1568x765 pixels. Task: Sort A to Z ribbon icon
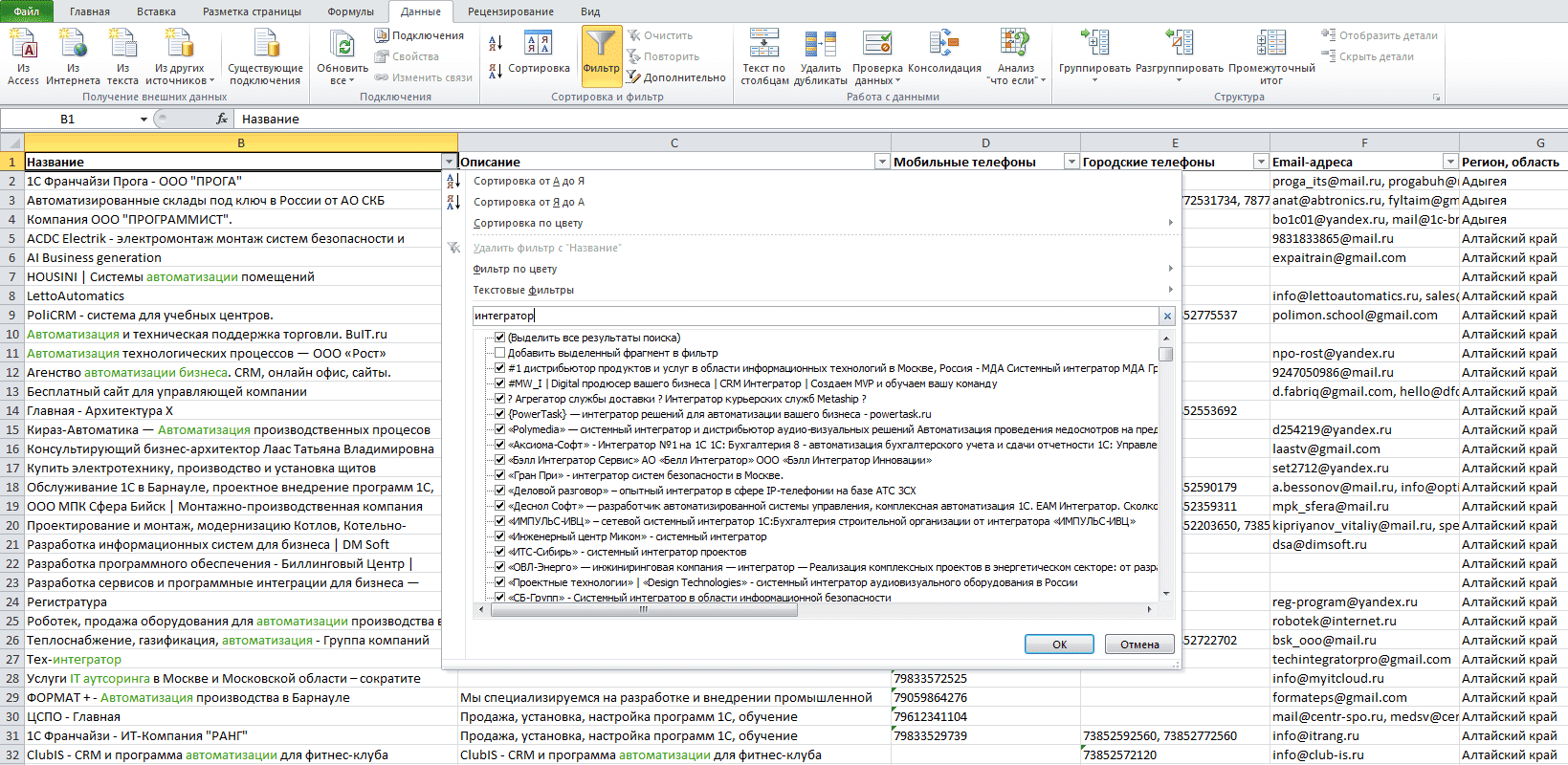pyautogui.click(x=496, y=43)
